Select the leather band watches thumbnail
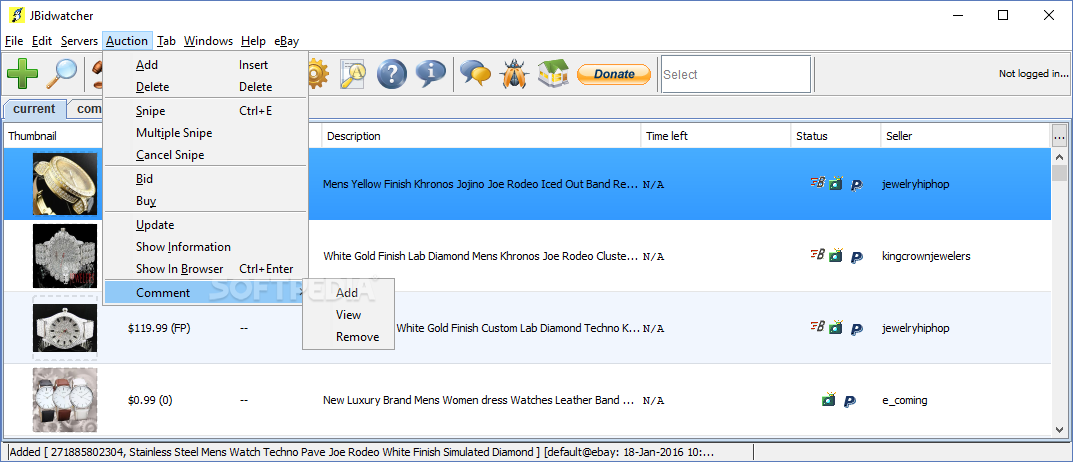The width and height of the screenshot is (1073, 462). coord(65,400)
